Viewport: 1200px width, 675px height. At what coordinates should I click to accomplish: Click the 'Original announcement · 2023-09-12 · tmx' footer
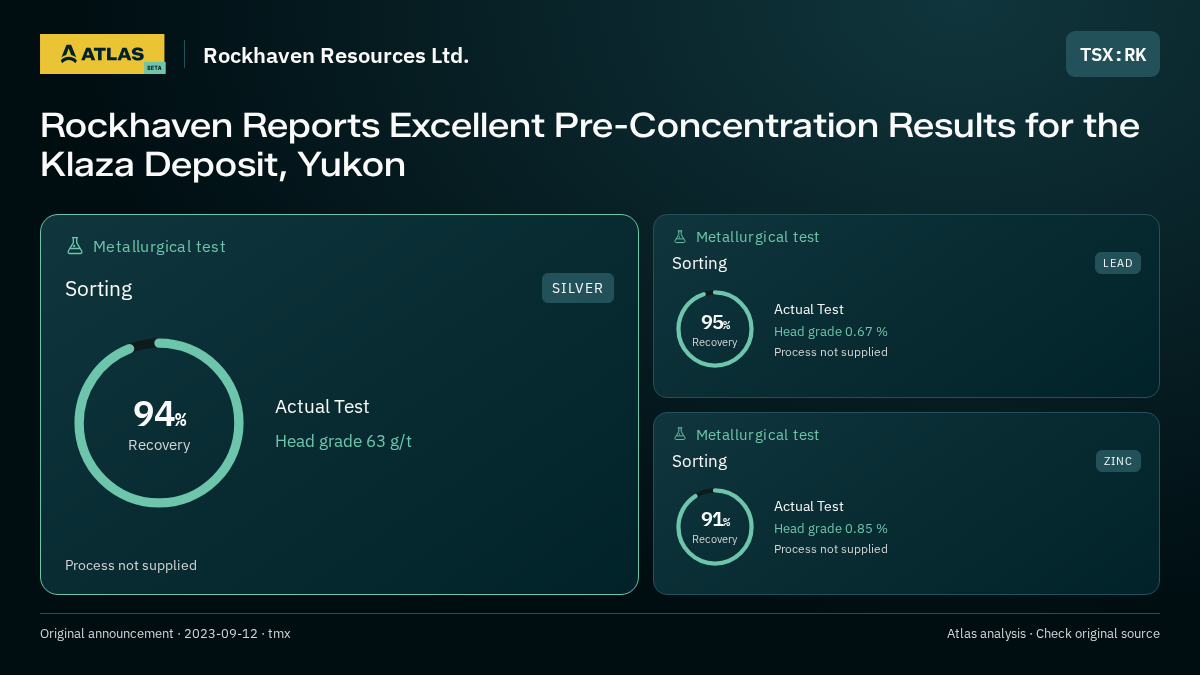(x=165, y=634)
